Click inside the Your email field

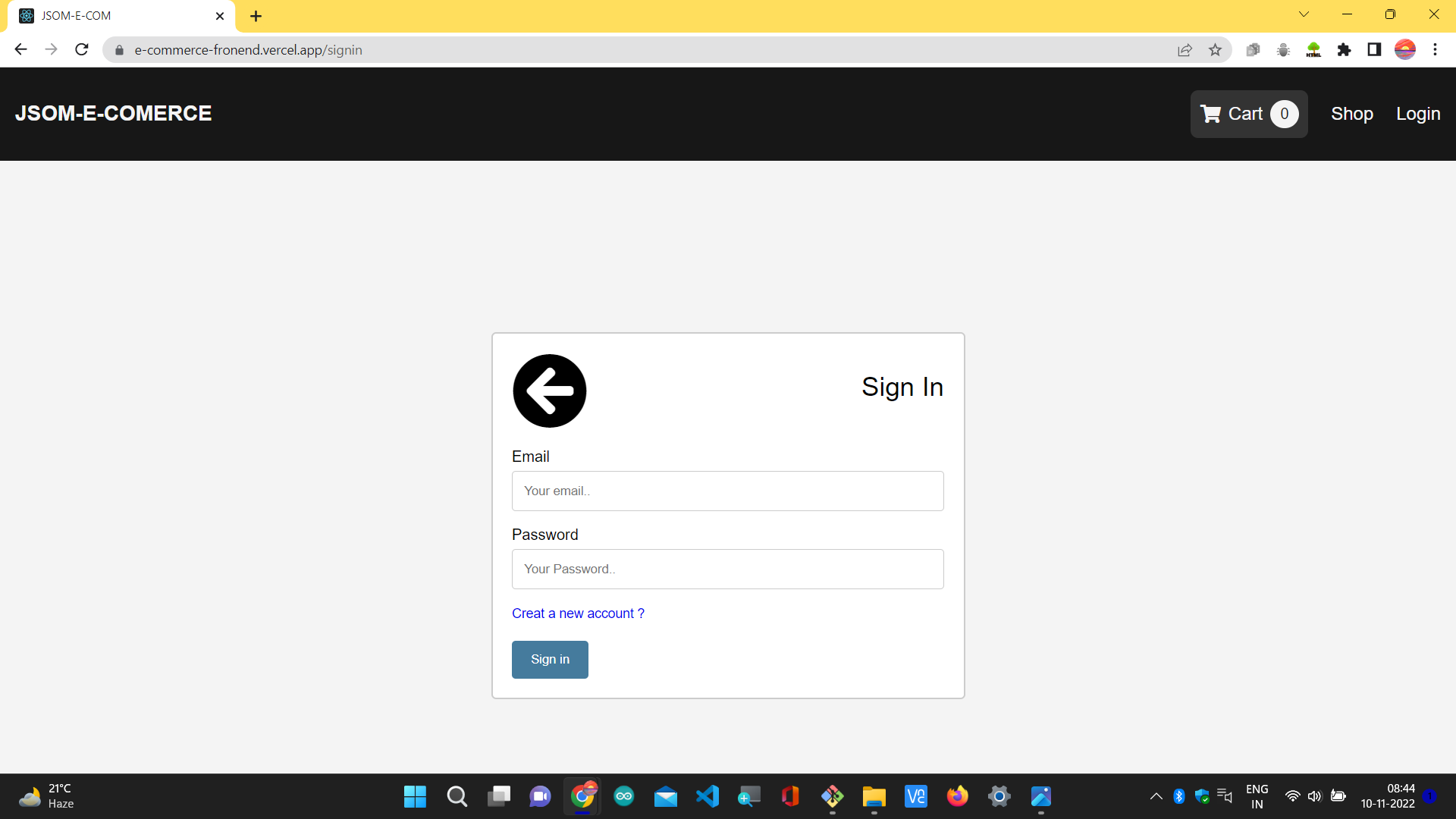pyautogui.click(x=727, y=491)
